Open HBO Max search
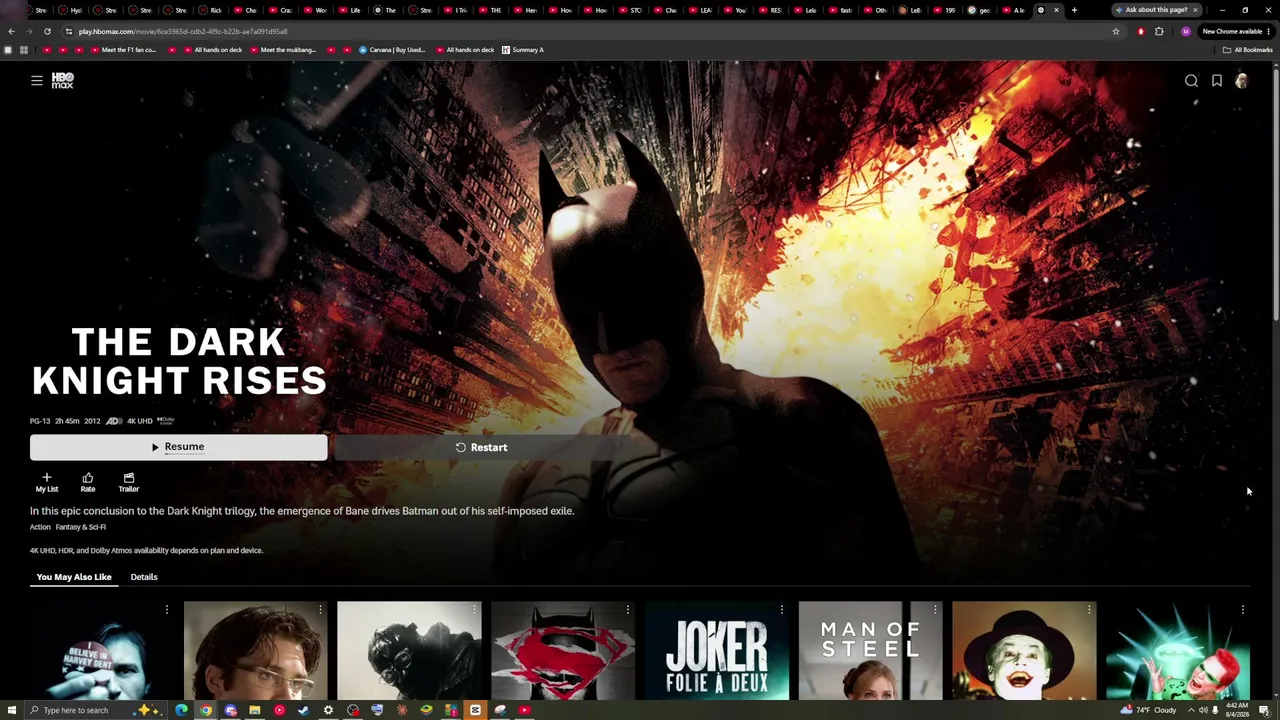Screen dimensions: 1280x720 coord(1191,81)
